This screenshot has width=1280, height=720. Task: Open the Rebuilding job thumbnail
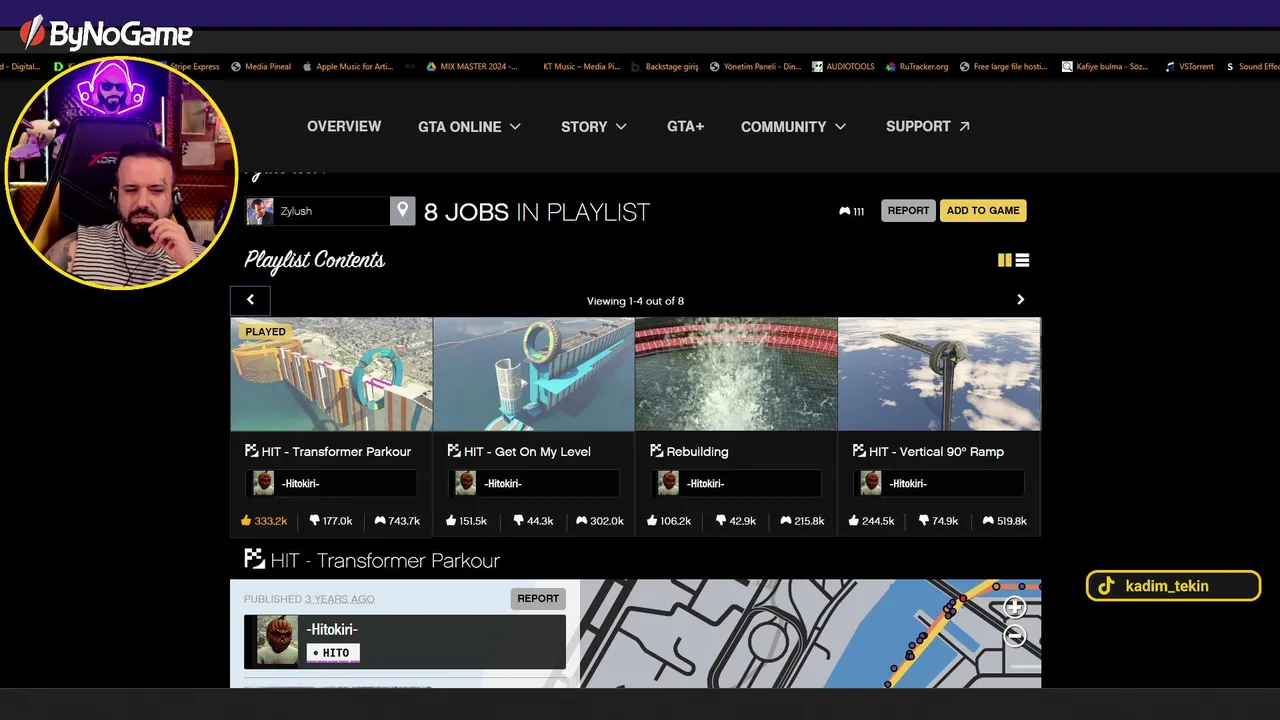coord(736,374)
